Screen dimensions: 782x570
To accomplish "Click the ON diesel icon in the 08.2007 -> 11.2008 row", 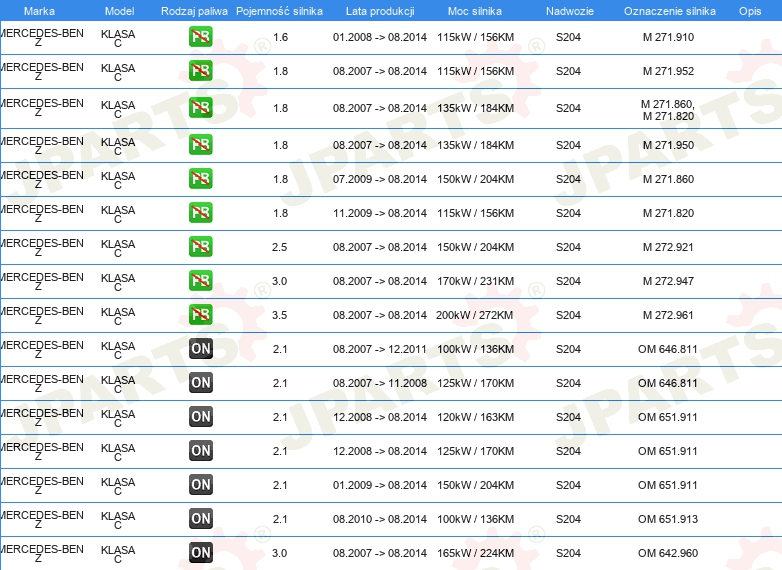I will coord(200,382).
